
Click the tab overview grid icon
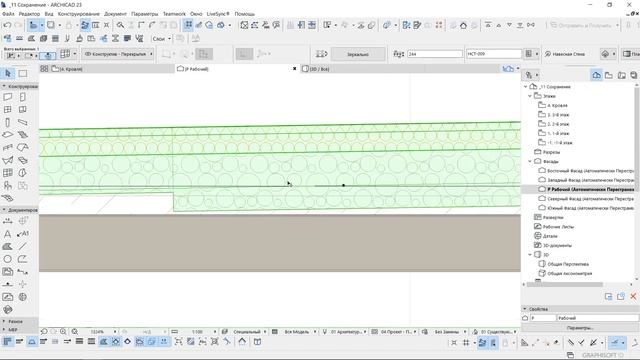pos(44,69)
